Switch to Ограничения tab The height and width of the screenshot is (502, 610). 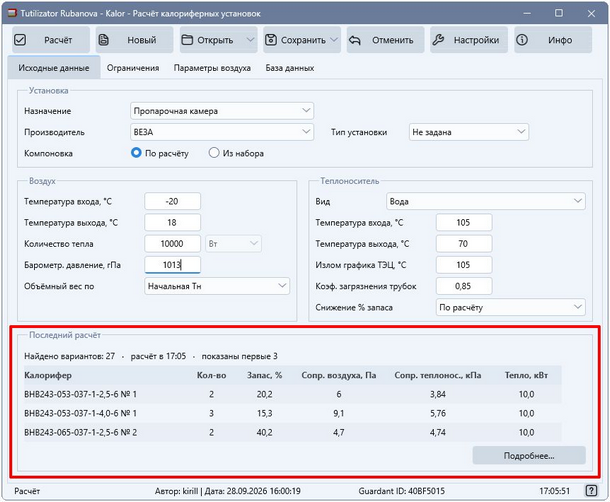(x=133, y=68)
